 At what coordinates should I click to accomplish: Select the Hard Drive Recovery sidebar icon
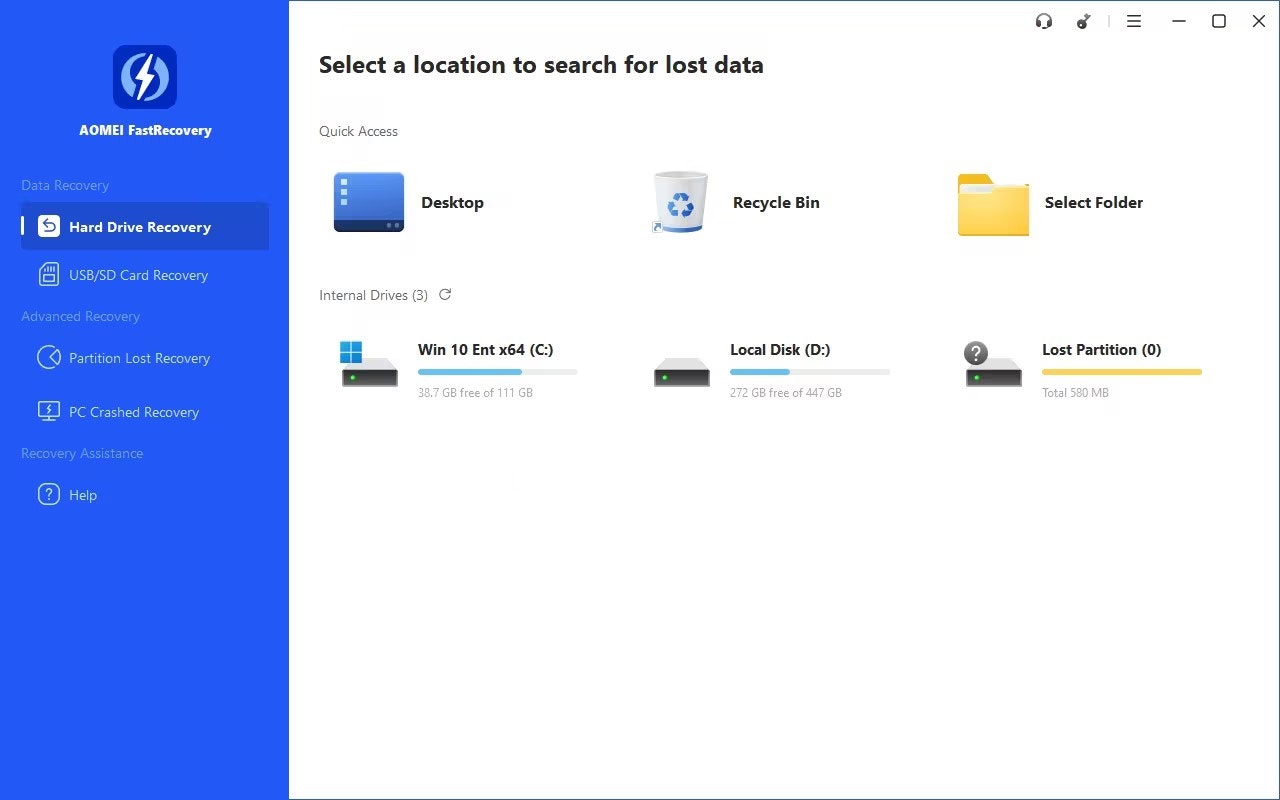tap(49, 226)
